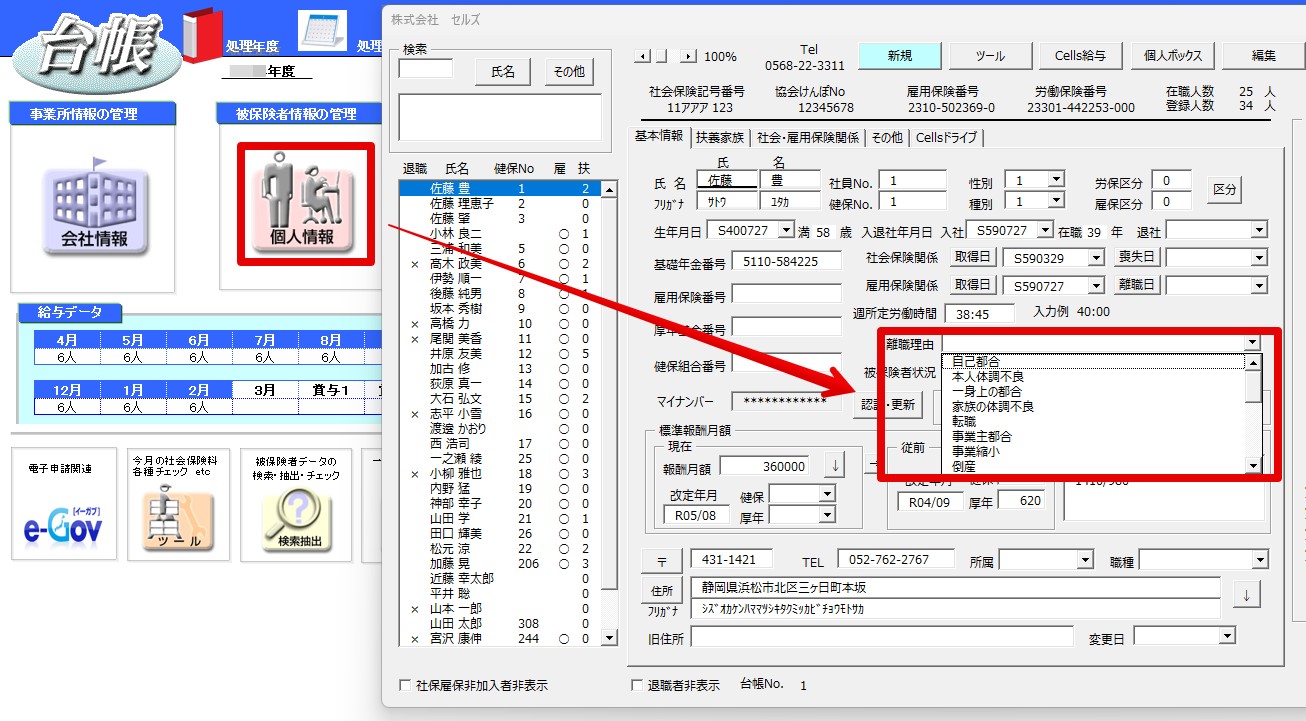Viewport: 1306px width, 721px height.
Task: Click the 認証・更新 button
Action: (888, 405)
